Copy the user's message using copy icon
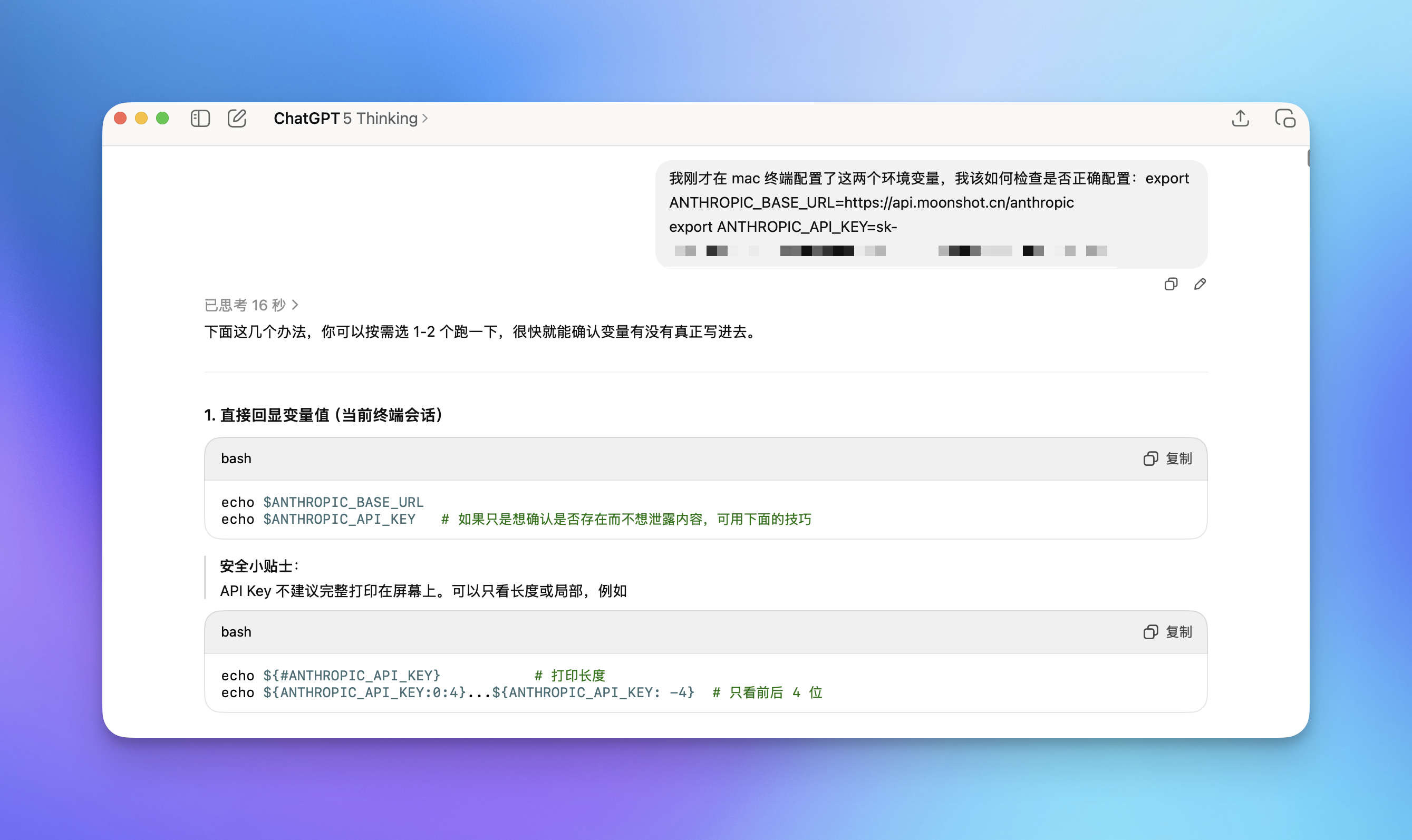Screen dimensions: 1412x840 [x=1171, y=284]
